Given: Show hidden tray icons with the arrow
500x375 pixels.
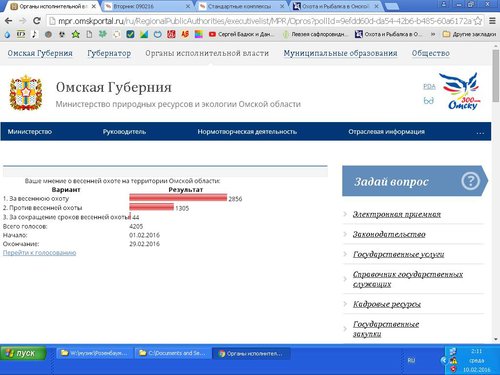Looking at the screenshot, I should 444,360.
